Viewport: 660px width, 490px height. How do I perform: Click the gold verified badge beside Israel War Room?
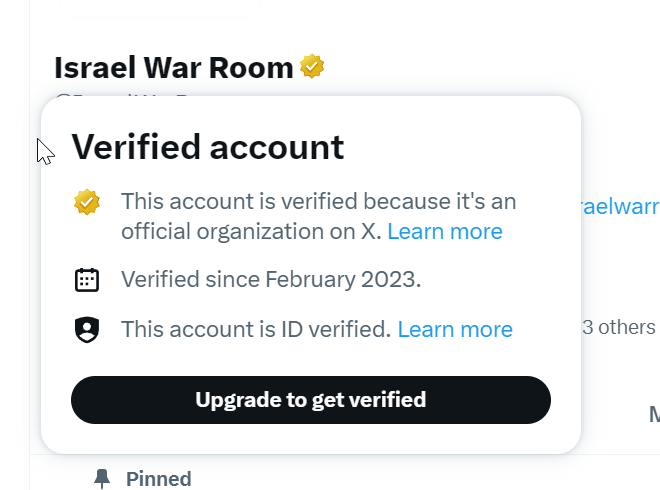(313, 67)
